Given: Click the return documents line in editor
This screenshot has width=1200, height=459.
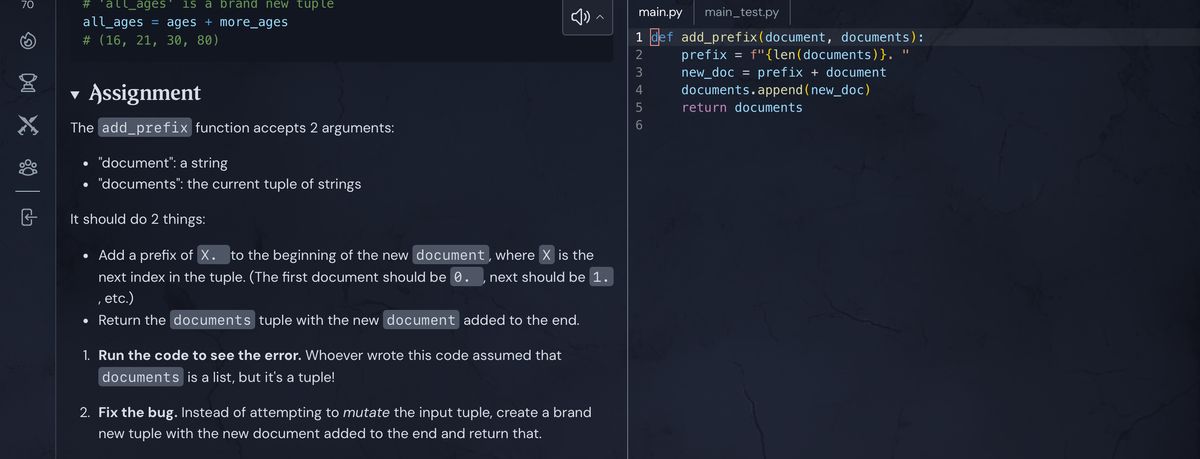Looking at the screenshot, I should pyautogui.click(x=741, y=107).
